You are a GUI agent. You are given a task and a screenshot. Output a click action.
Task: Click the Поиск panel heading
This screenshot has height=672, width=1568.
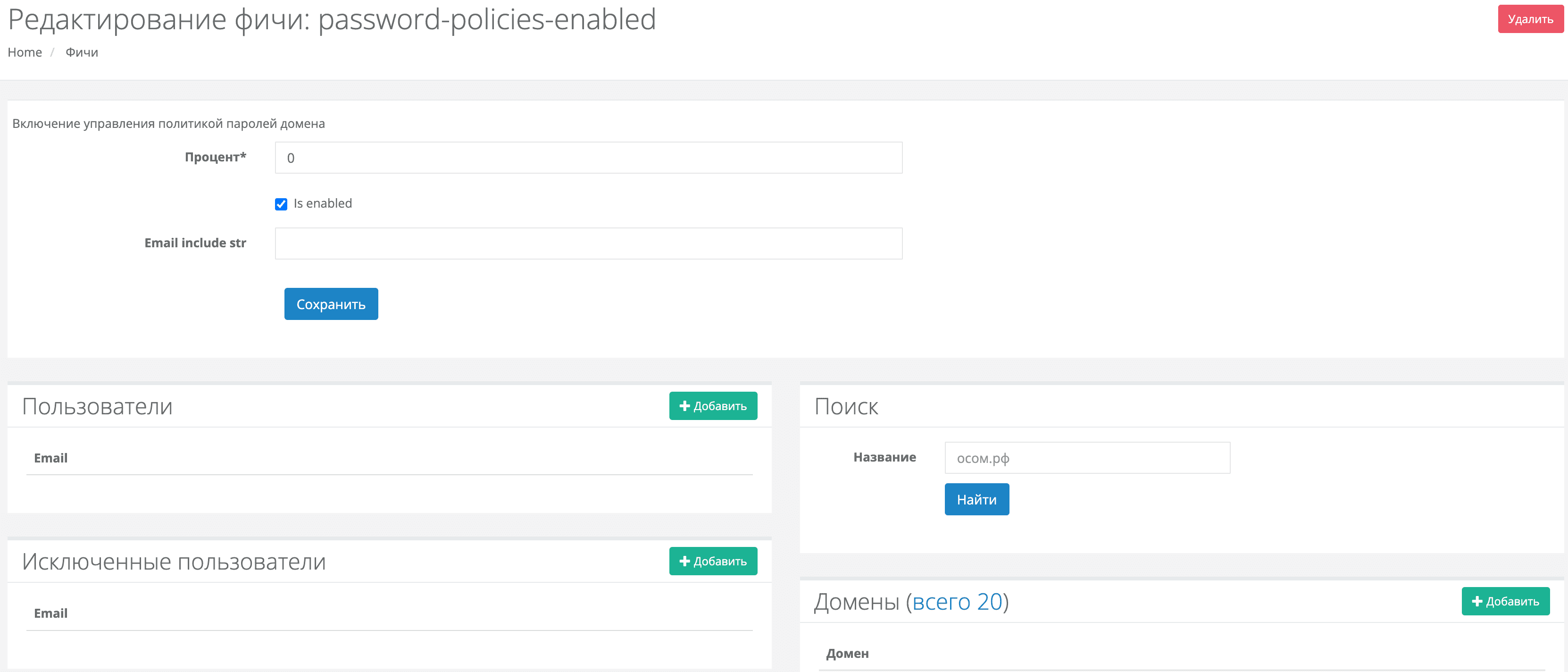point(846,406)
